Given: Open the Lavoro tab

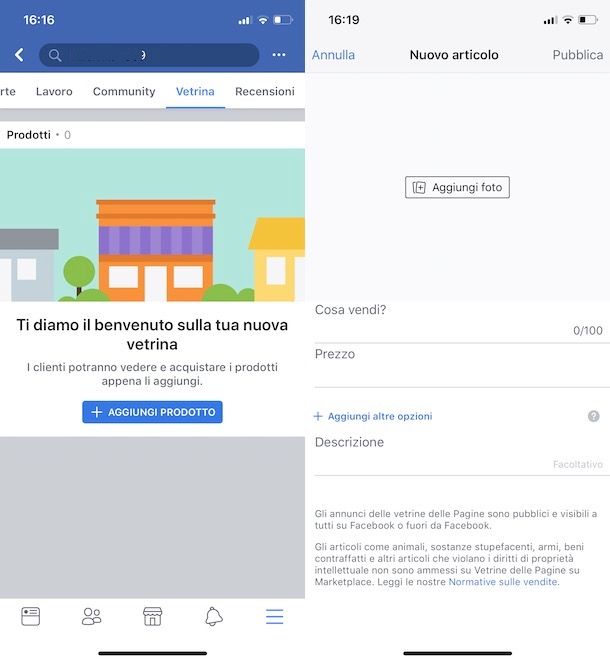Looking at the screenshot, I should pos(54,91).
